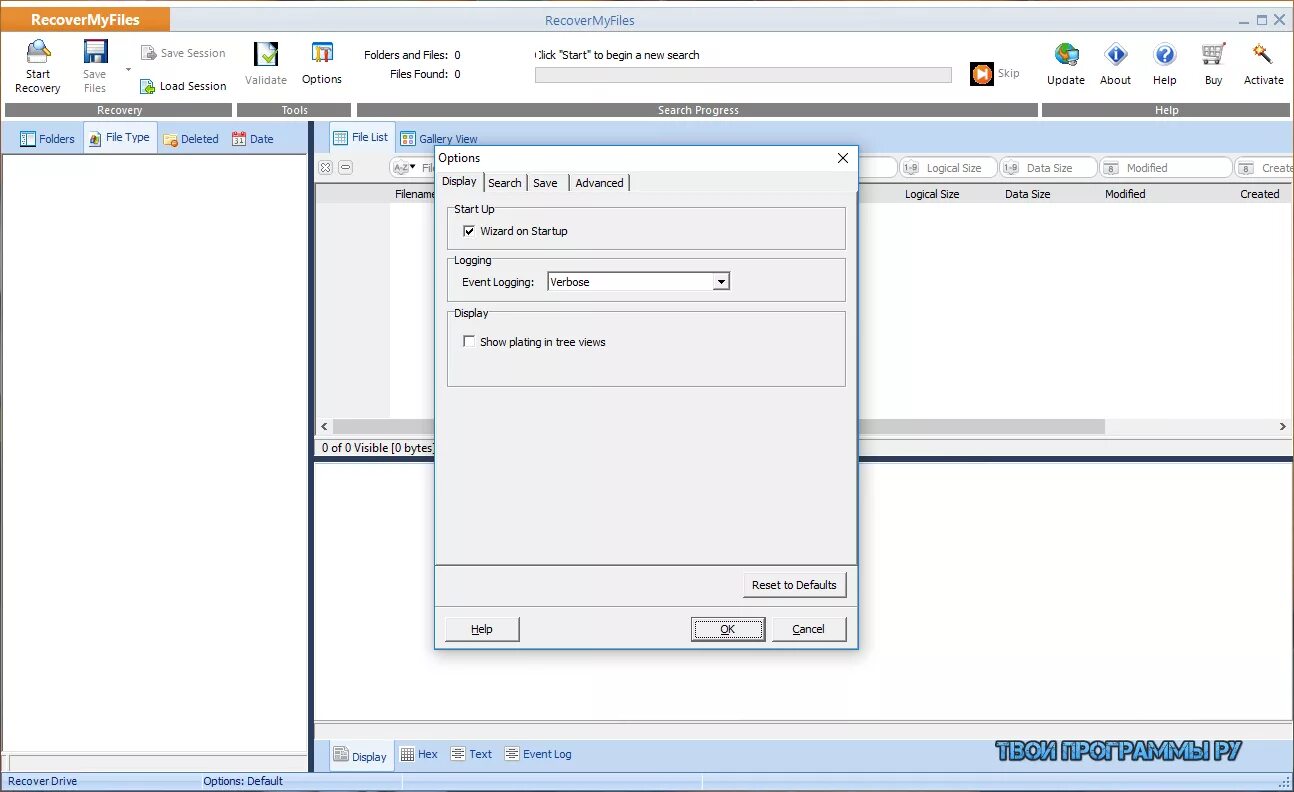Sort by Modified column header
The width and height of the screenshot is (1294, 792).
pos(1125,194)
